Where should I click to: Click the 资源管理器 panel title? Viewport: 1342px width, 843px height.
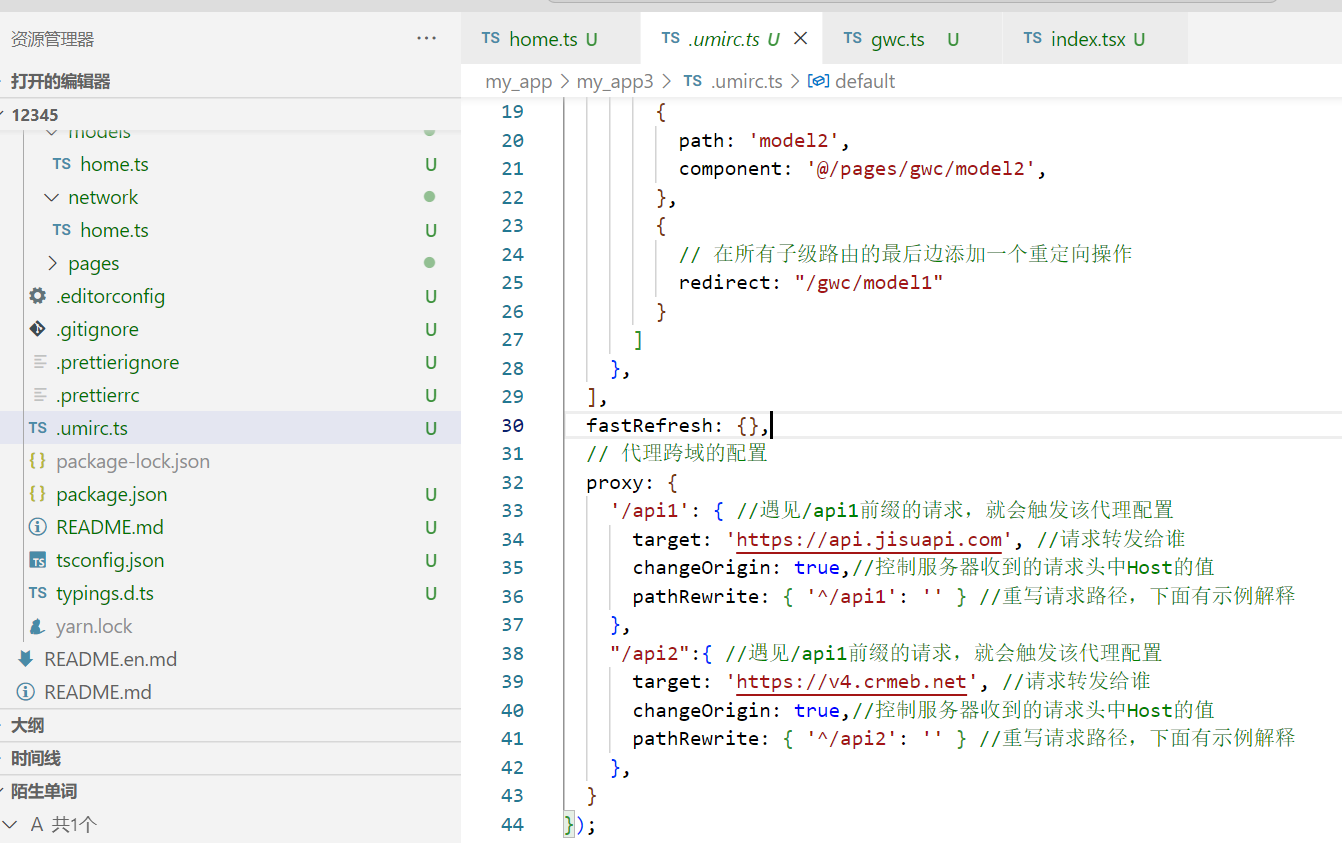pyautogui.click(x=52, y=39)
